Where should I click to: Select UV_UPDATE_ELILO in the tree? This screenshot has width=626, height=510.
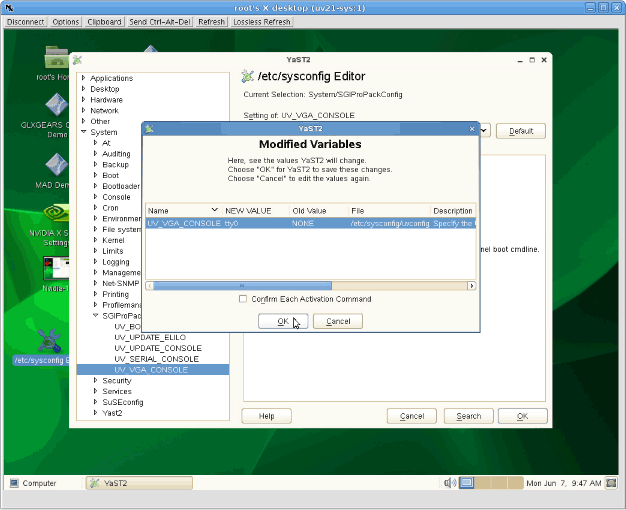tap(150, 337)
